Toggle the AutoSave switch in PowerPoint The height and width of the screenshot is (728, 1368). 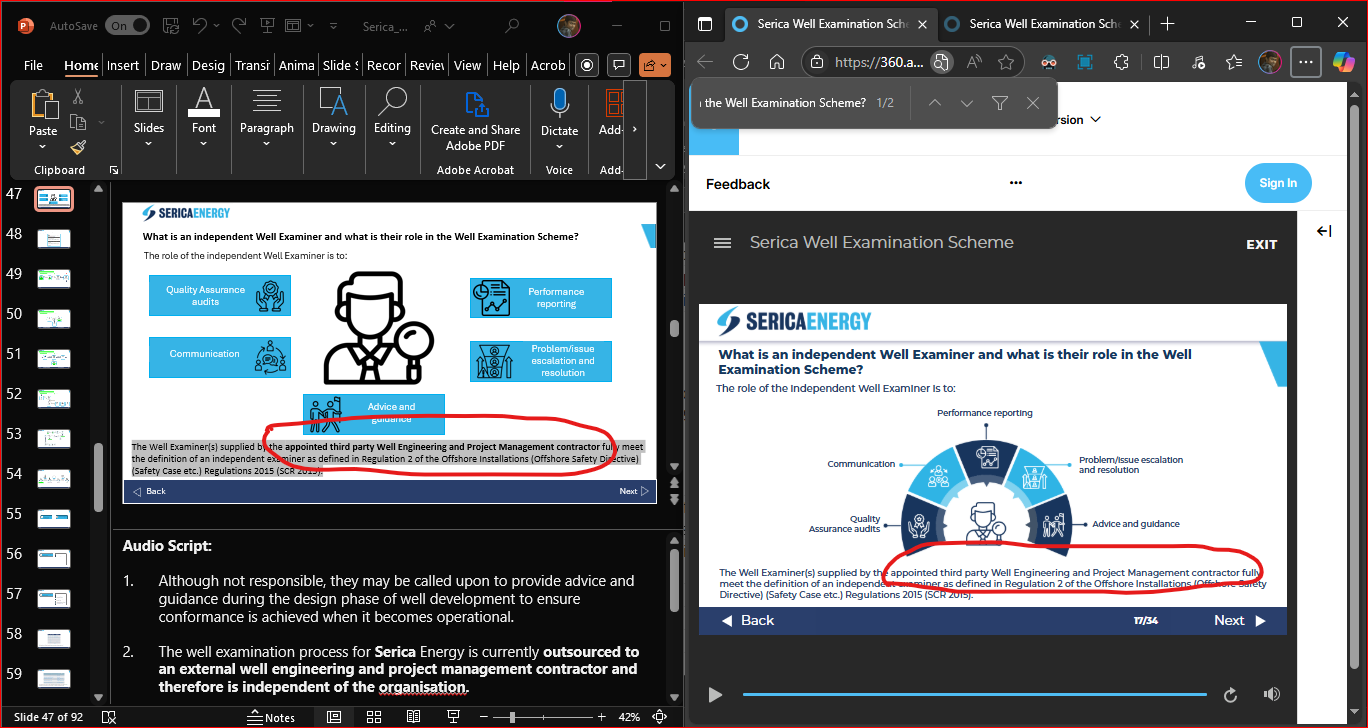click(127, 26)
